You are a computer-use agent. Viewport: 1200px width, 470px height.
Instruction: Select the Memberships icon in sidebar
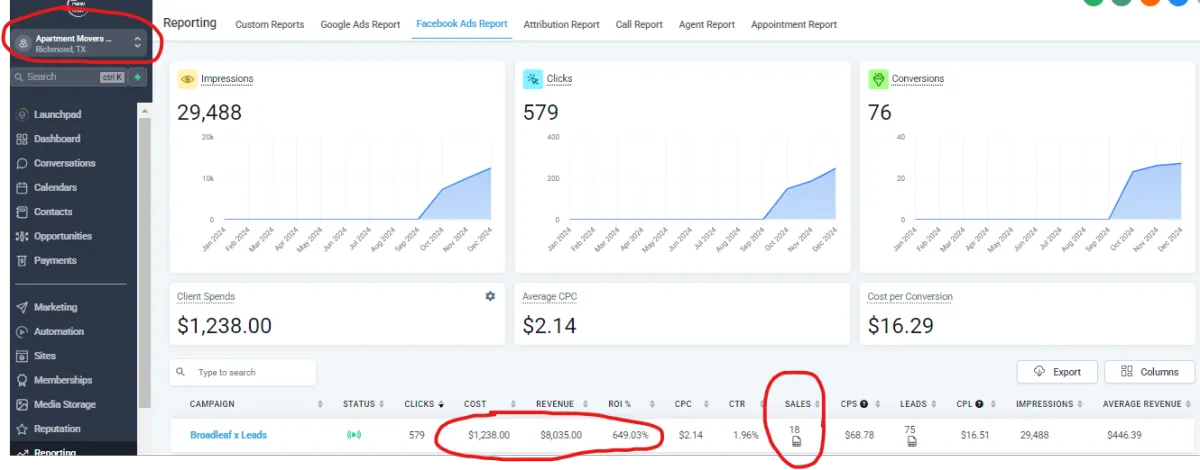(22, 380)
